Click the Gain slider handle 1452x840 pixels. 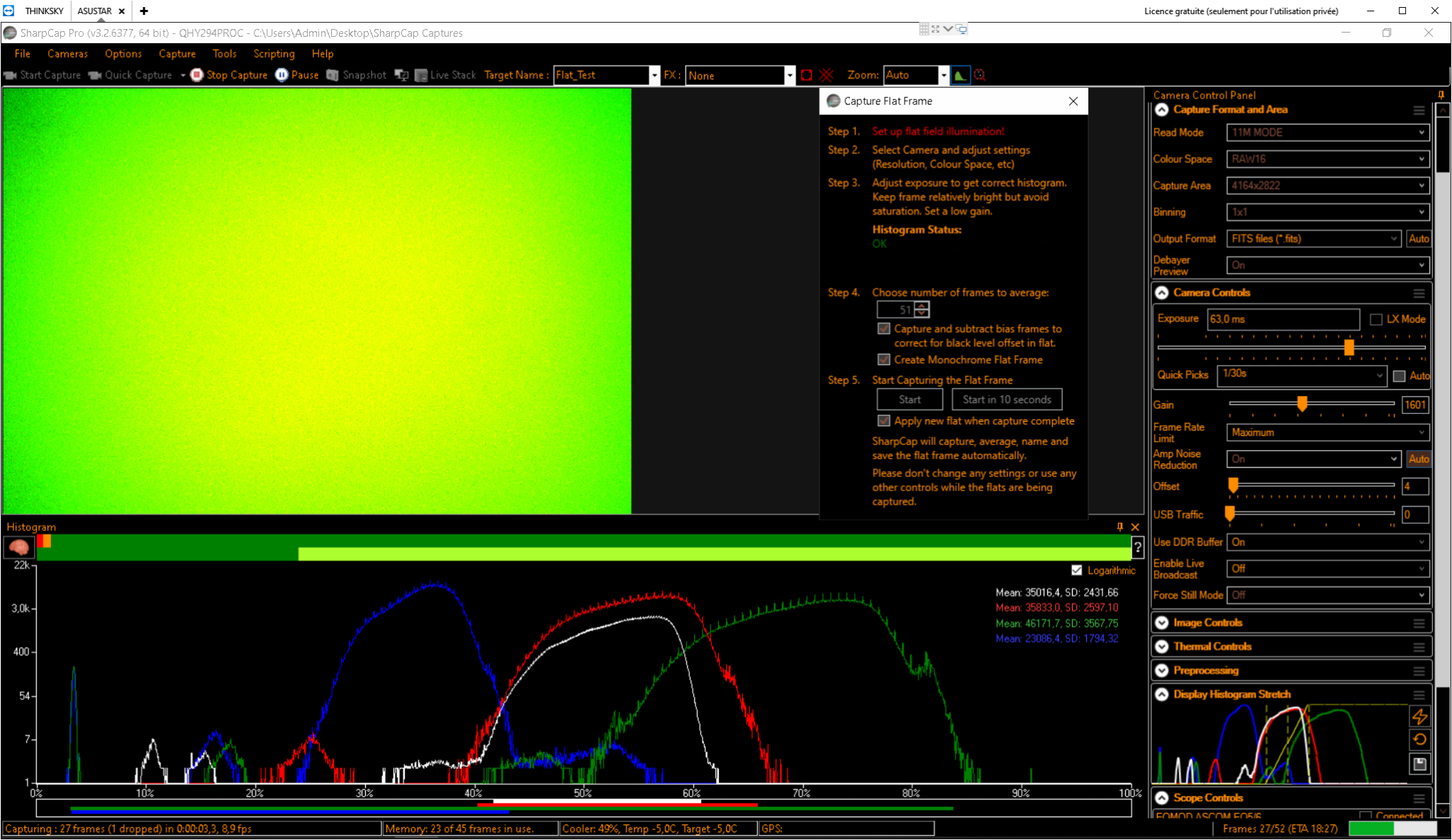pyautogui.click(x=1302, y=404)
